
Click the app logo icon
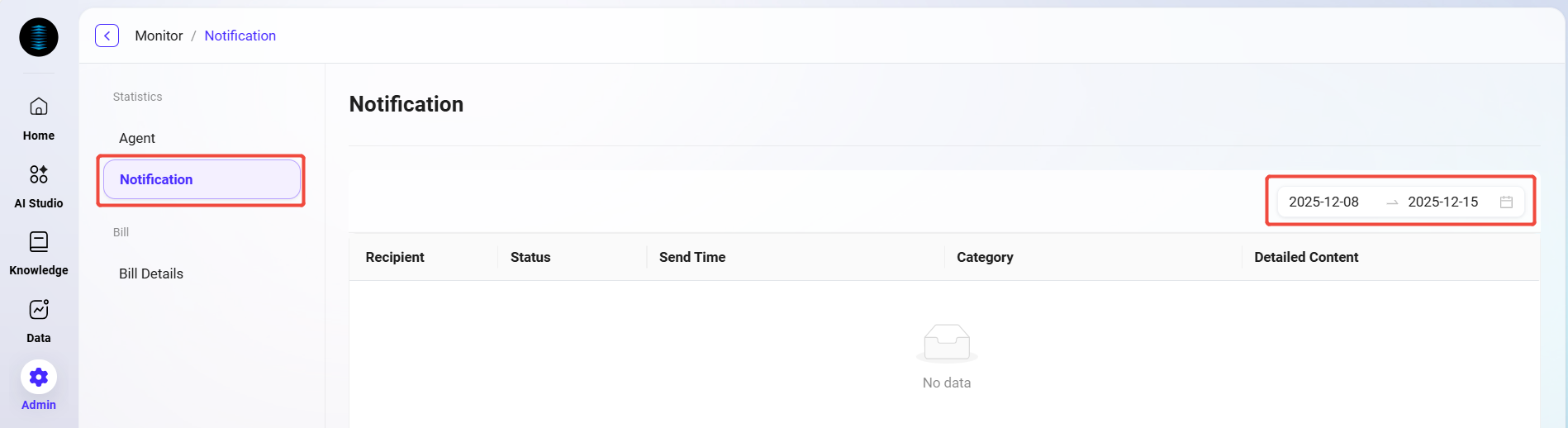(39, 37)
